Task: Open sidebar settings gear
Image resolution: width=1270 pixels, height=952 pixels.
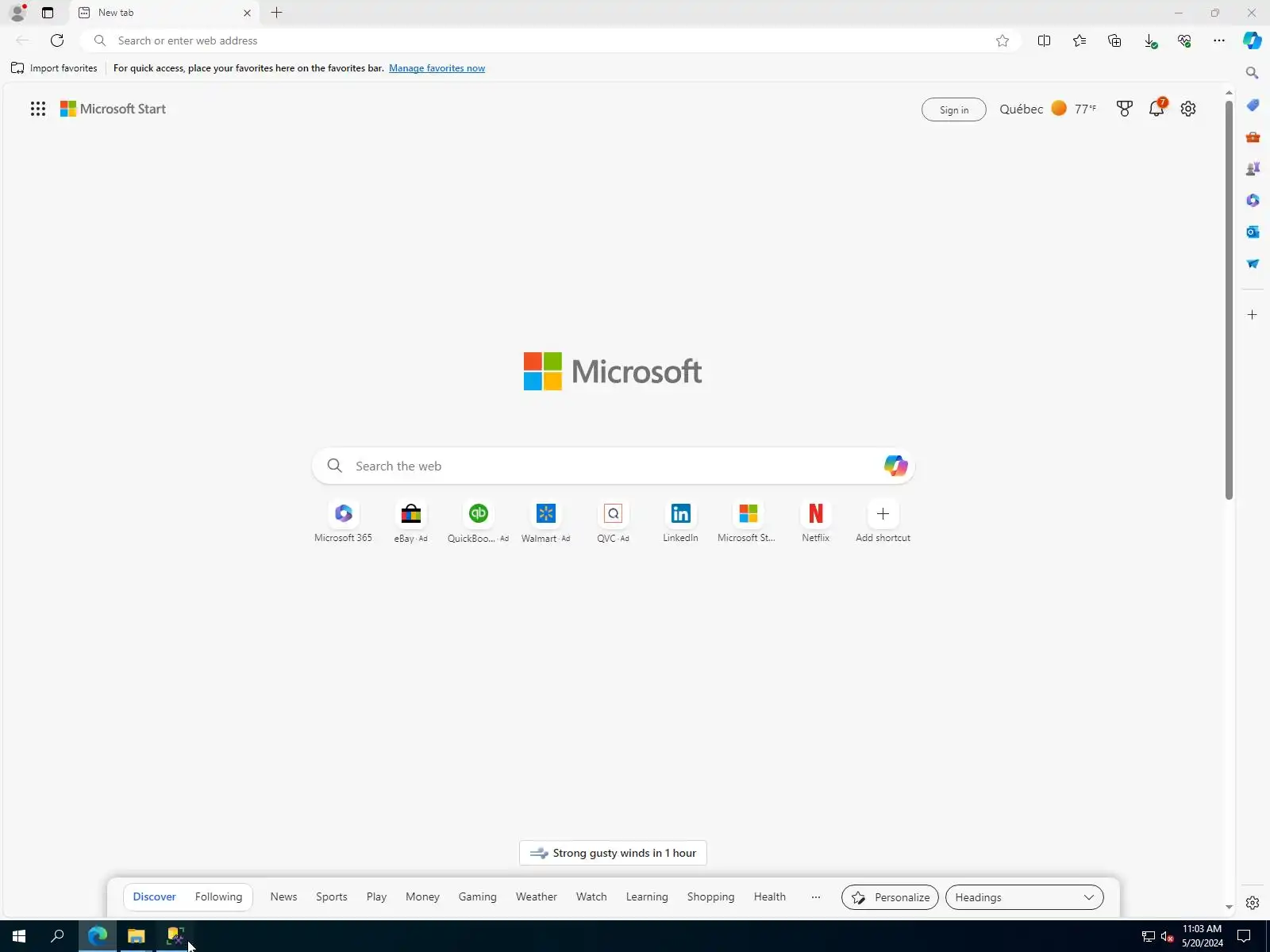Action: pyautogui.click(x=1253, y=903)
